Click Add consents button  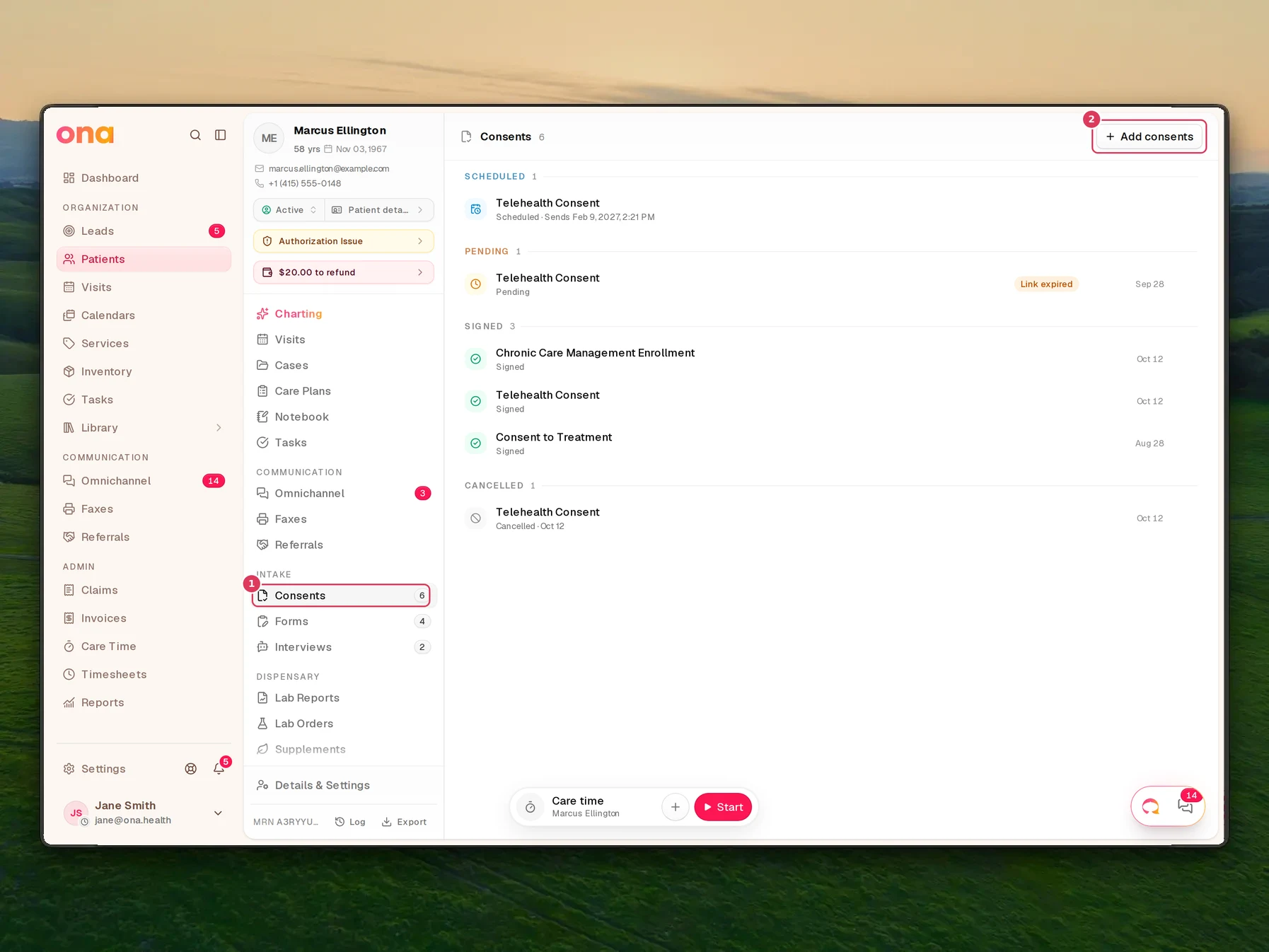click(1149, 137)
